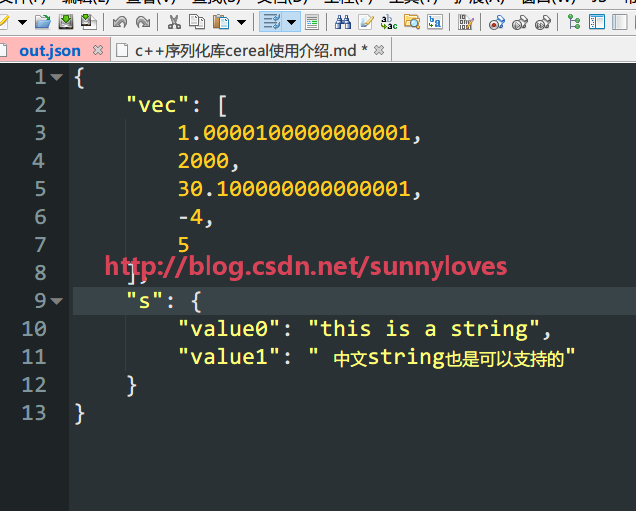Switch to hex/binary edit mode icon
This screenshot has height=511, width=636.
click(x=466, y=22)
